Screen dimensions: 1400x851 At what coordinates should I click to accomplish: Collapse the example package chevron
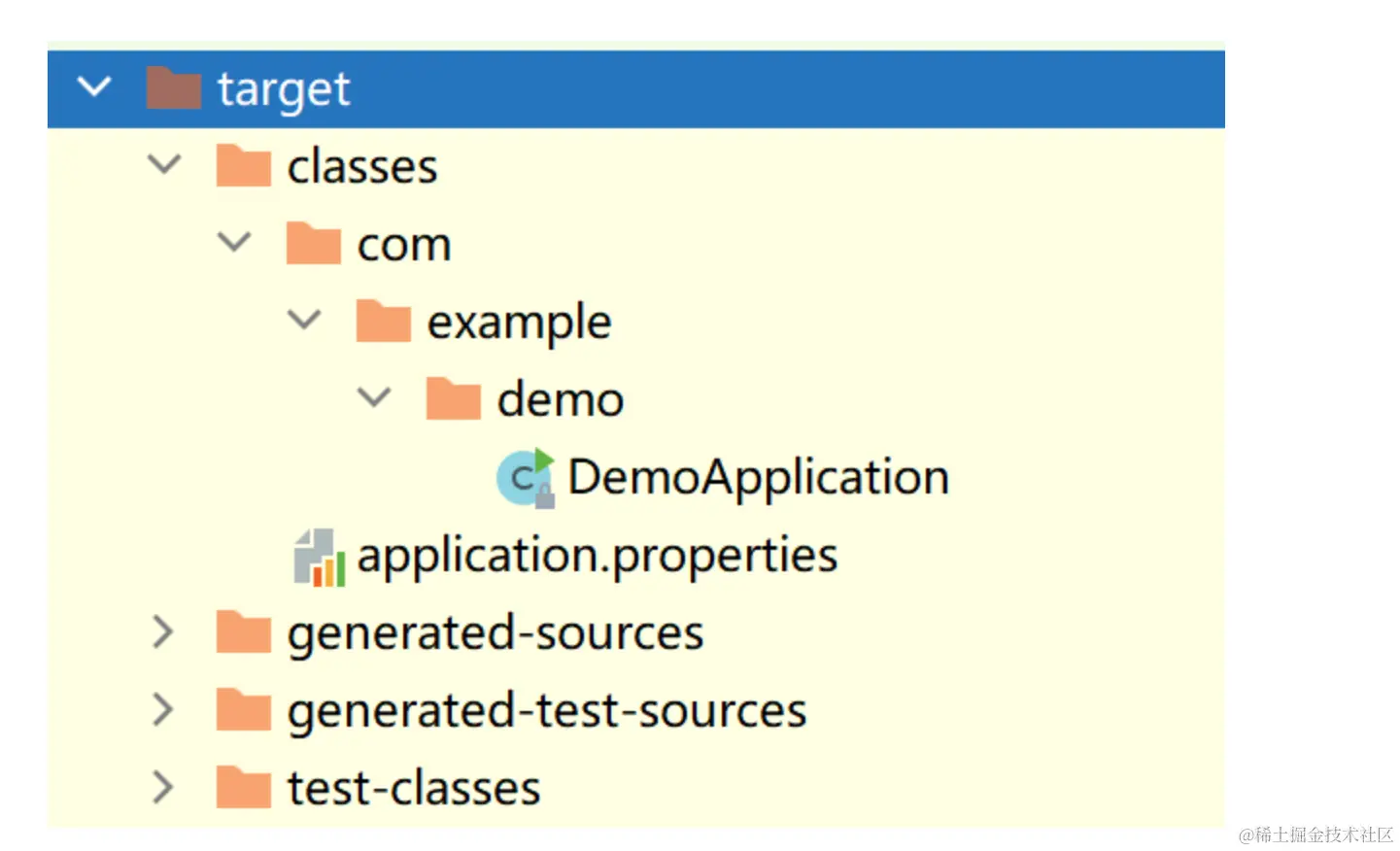pos(304,320)
